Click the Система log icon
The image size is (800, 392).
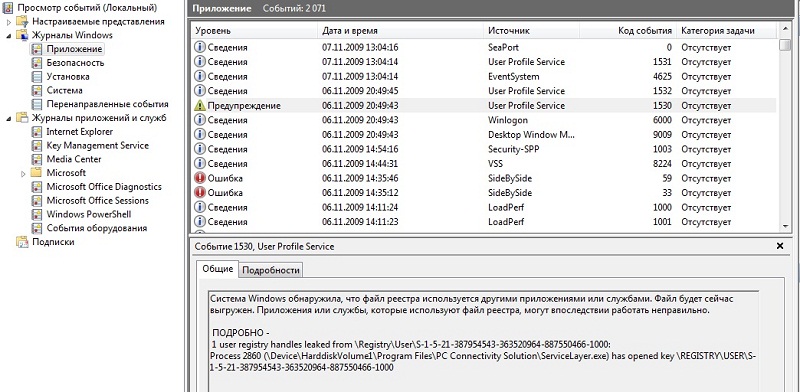point(36,91)
